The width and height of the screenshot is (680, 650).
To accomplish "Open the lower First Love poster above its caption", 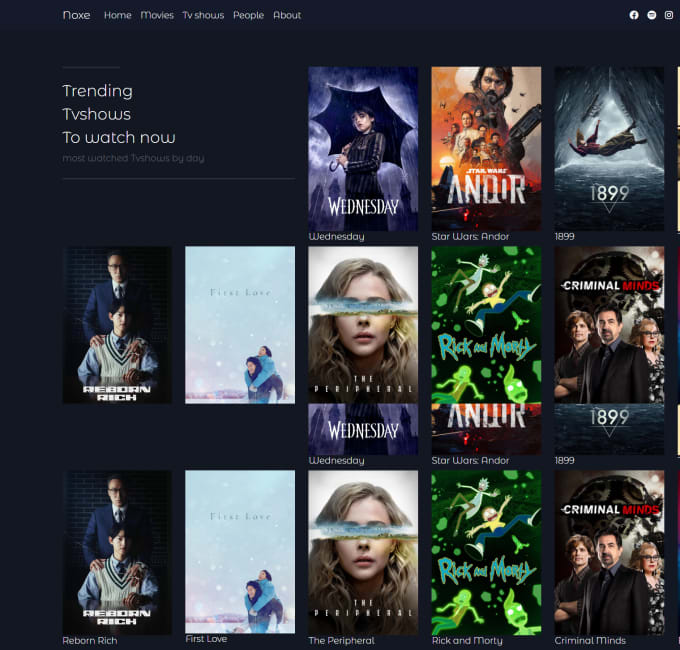I will click(240, 552).
